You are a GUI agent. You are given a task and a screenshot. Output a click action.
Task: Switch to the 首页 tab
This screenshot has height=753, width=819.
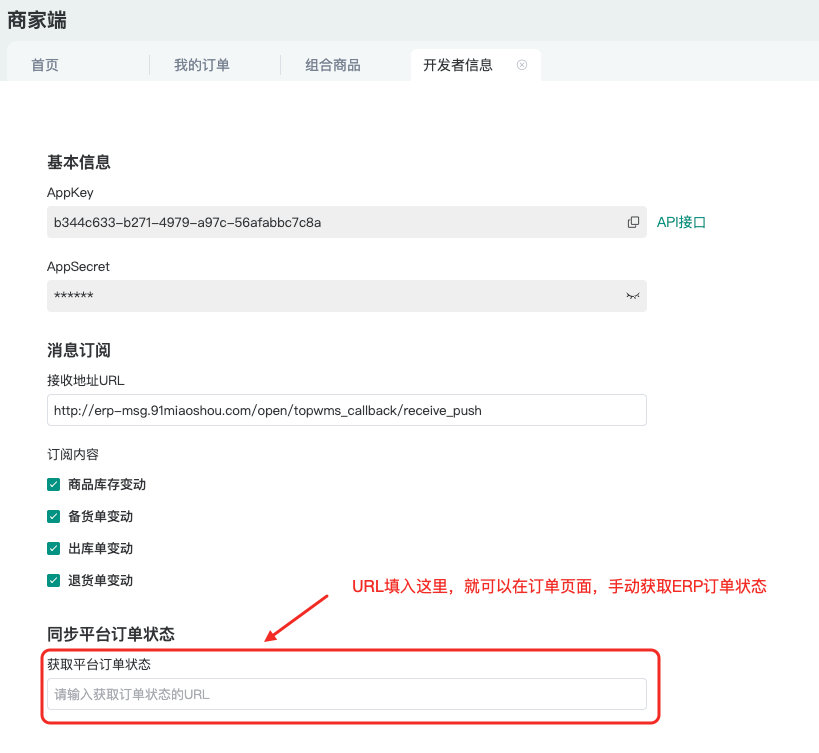pyautogui.click(x=45, y=65)
